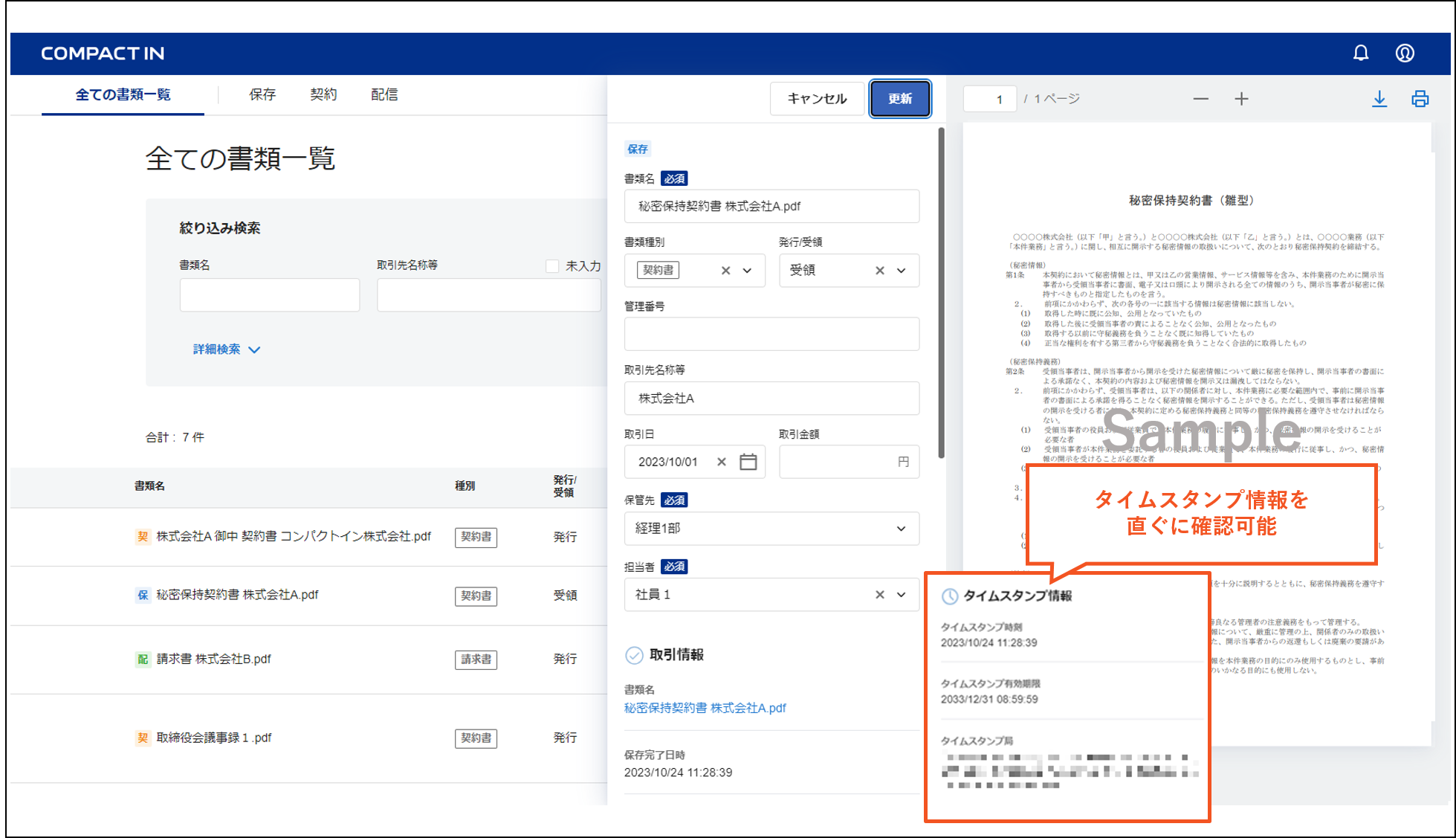This screenshot has width=1456, height=838.
Task: Click the キャンセル button
Action: (817, 99)
